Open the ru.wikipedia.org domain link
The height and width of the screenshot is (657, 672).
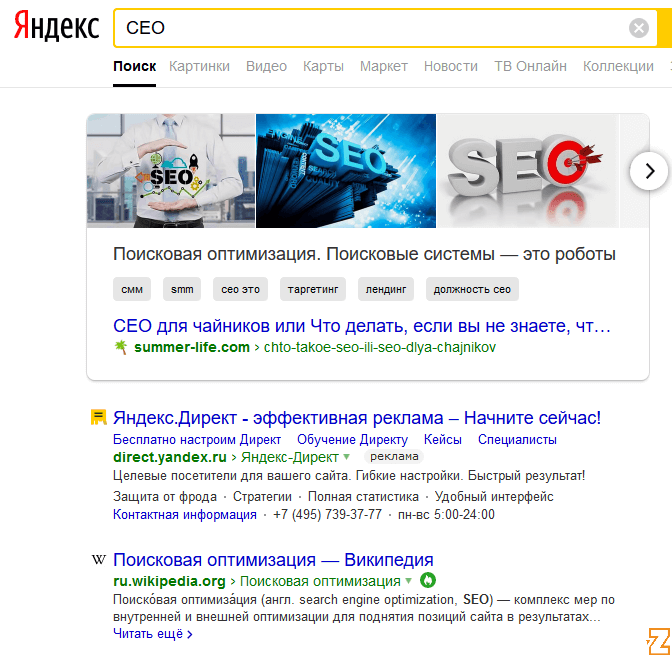tap(169, 581)
